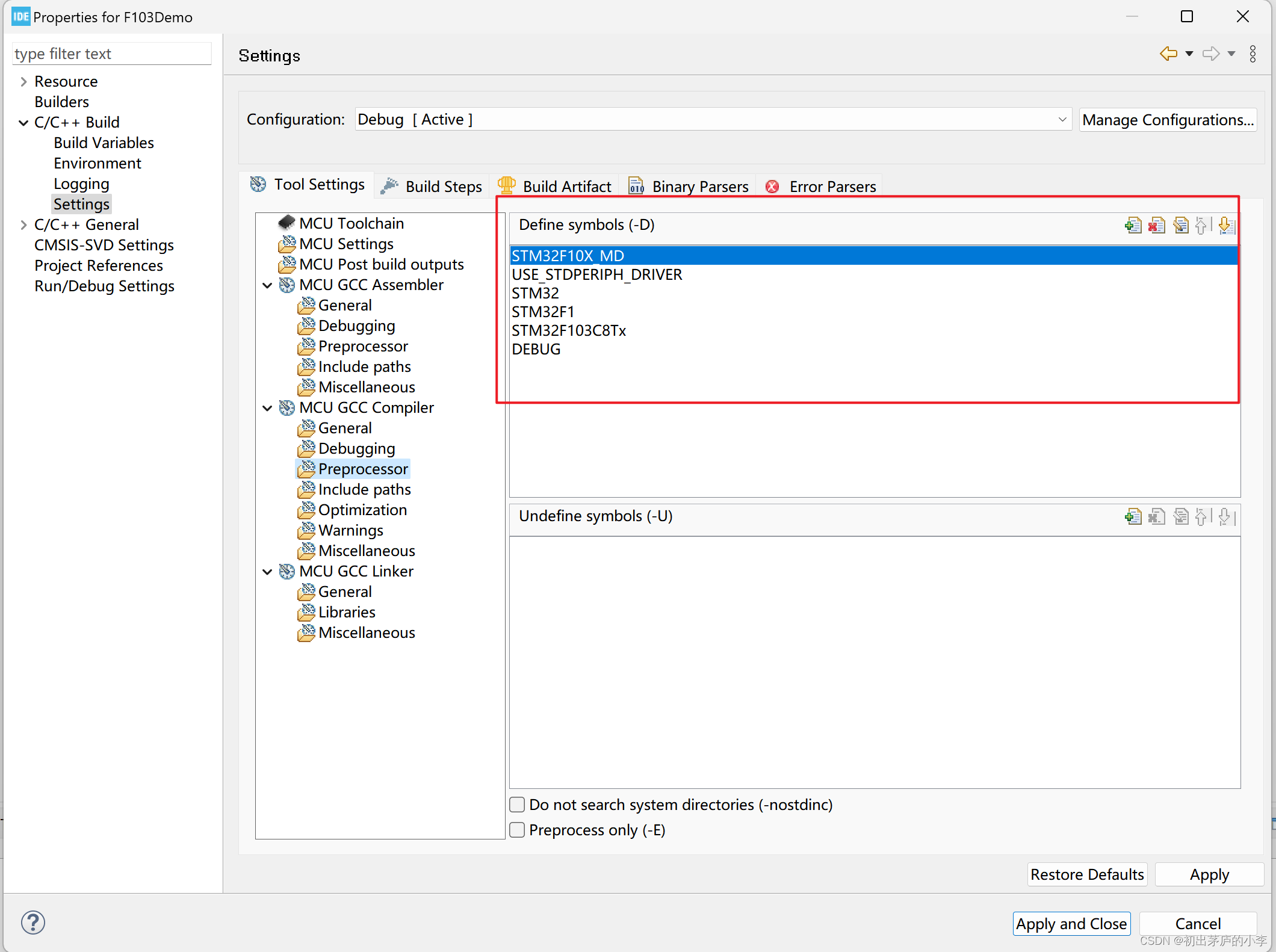Viewport: 1276px width, 952px height.
Task: Open the Configuration dropdown
Action: [x=713, y=119]
